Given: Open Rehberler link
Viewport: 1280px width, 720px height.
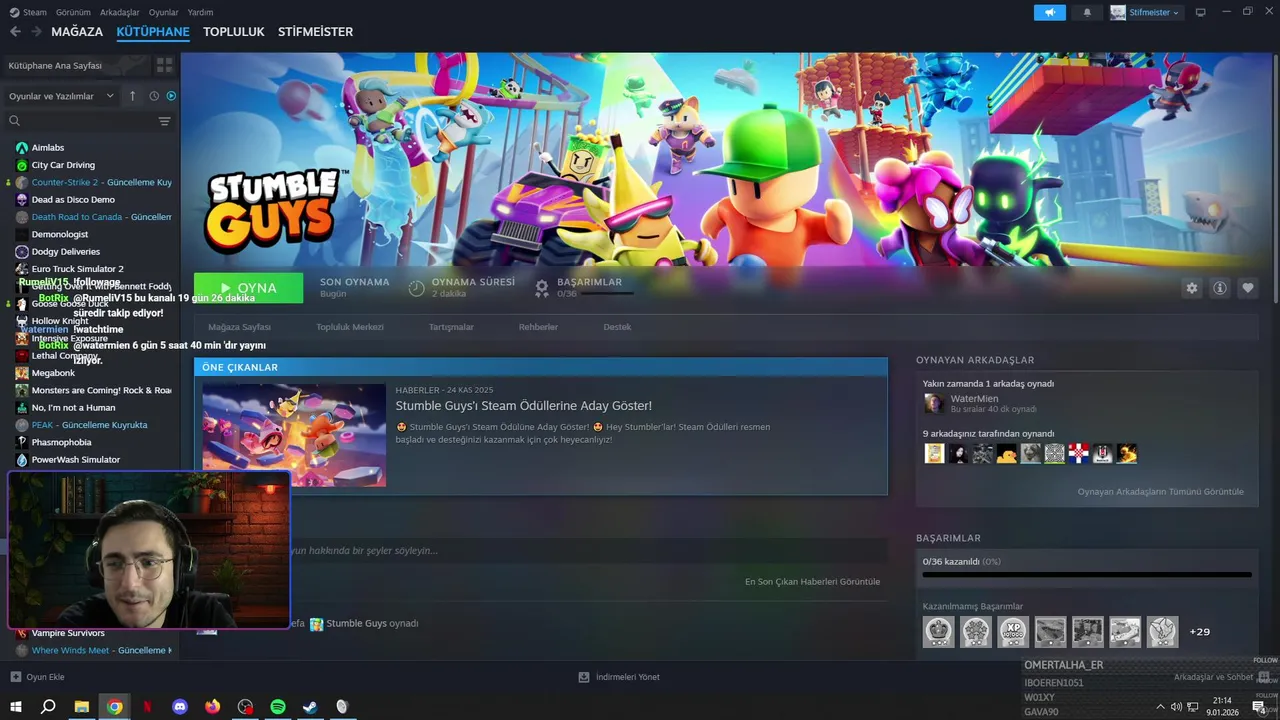Looking at the screenshot, I should click(x=538, y=327).
